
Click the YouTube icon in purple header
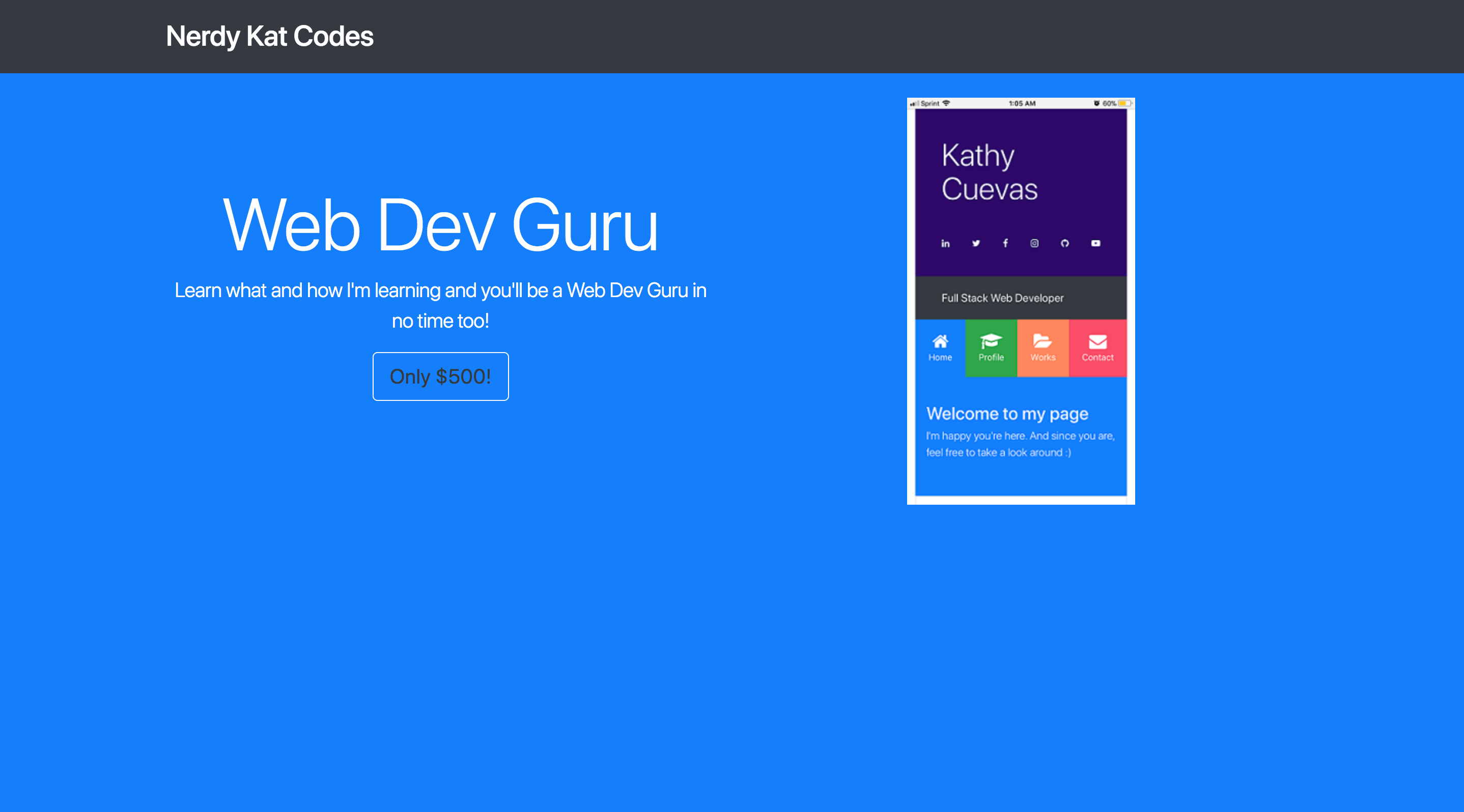point(1096,244)
